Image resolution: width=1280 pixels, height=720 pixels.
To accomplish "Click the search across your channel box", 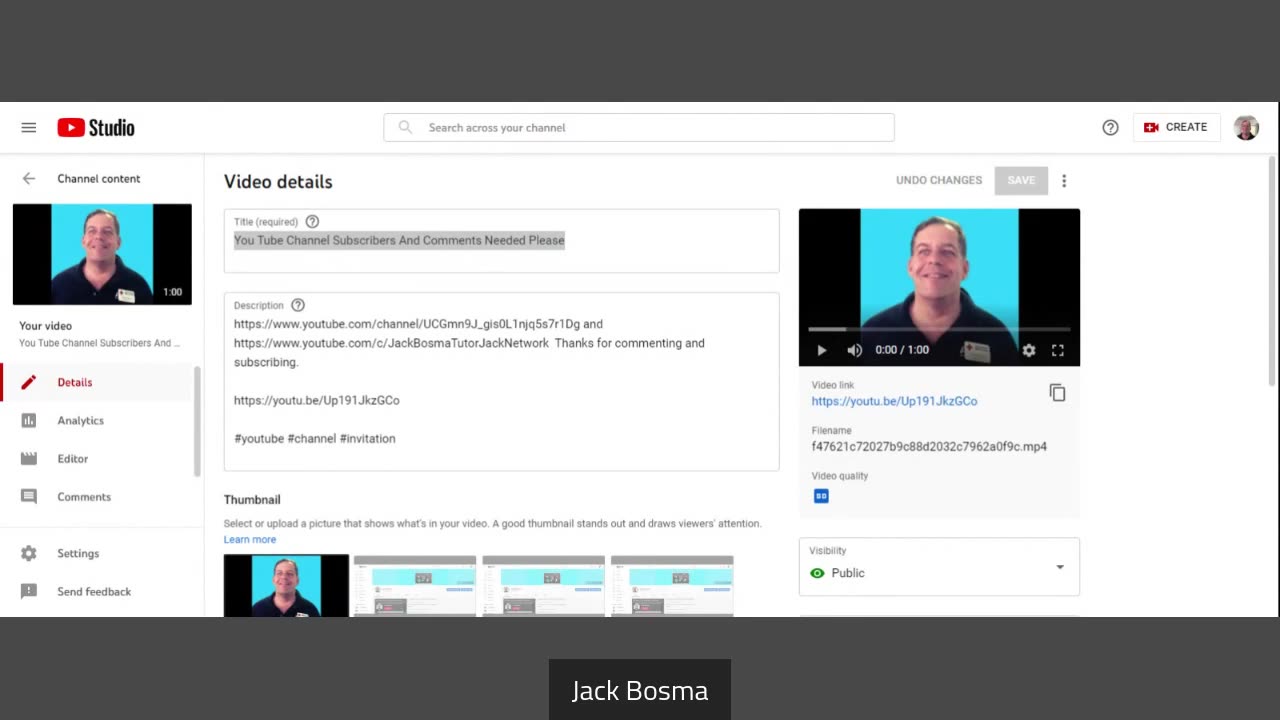I will [639, 127].
